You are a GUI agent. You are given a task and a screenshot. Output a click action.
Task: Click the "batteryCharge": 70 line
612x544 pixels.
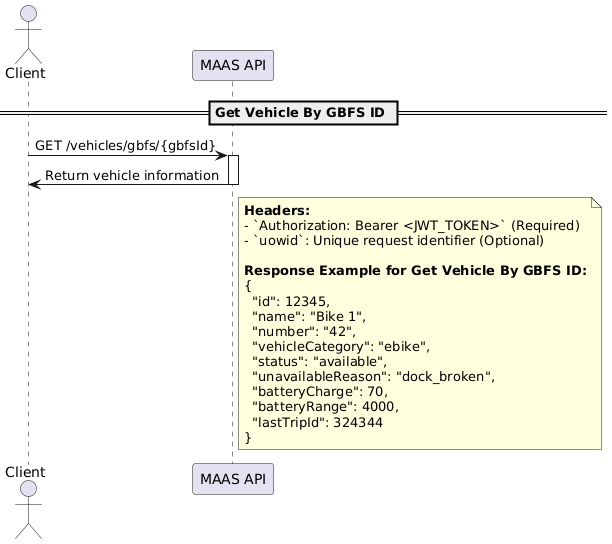pos(320,392)
